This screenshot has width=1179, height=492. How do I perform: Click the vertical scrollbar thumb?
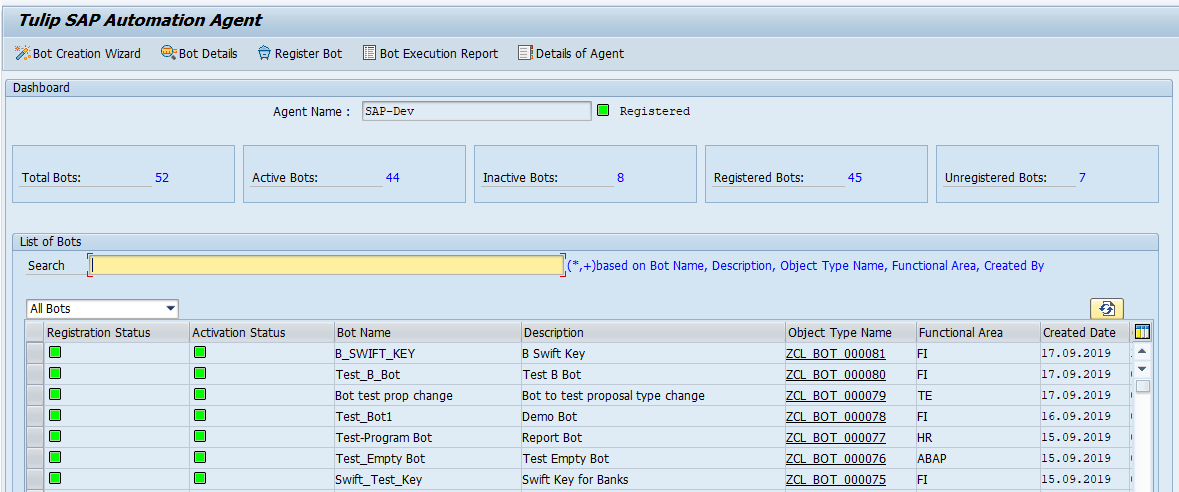1142,387
